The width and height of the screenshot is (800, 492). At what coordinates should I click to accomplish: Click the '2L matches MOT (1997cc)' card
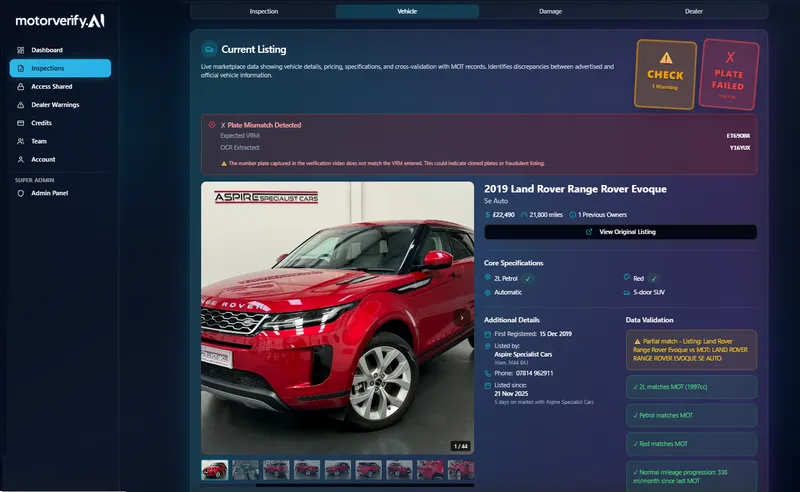click(691, 387)
